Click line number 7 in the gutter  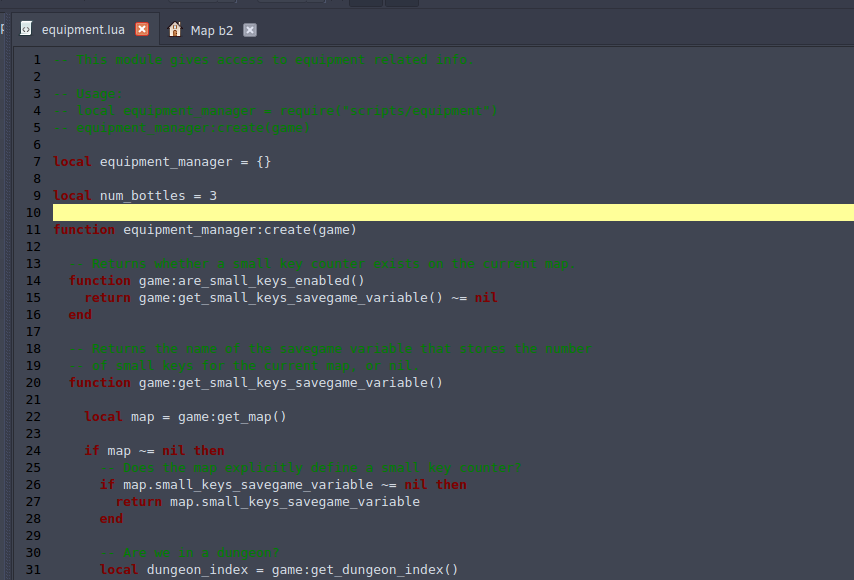pyautogui.click(x=37, y=162)
